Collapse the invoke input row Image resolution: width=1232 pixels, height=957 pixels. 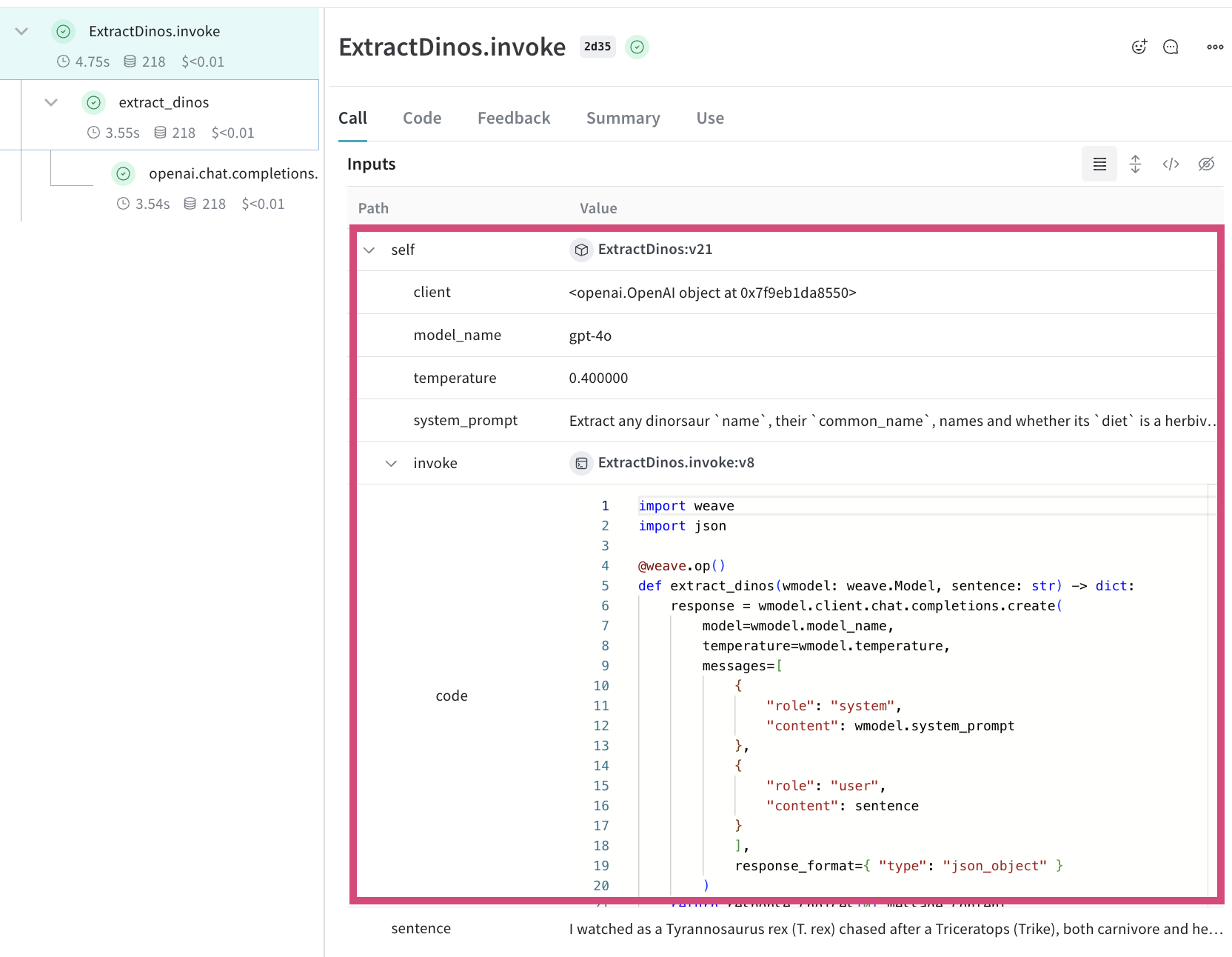[392, 463]
